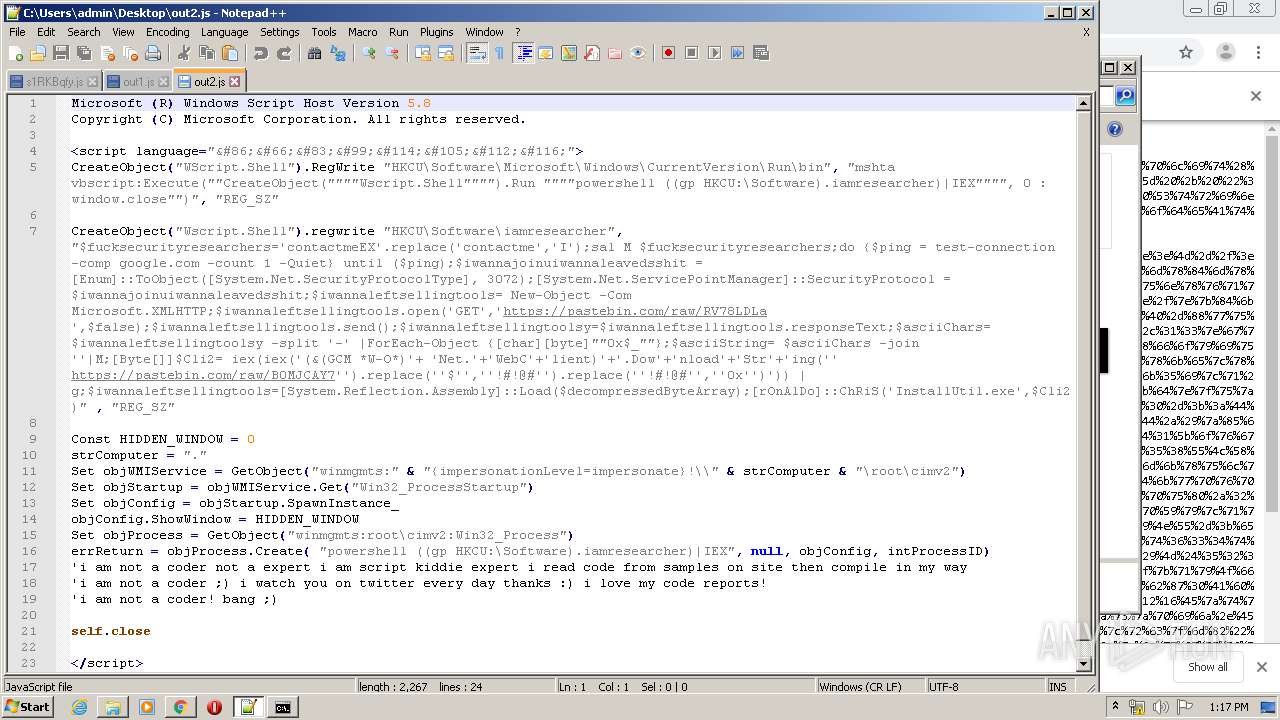This screenshot has width=1280, height=720.
Task: Click scrollbar up arrow in editor
Action: click(1083, 103)
